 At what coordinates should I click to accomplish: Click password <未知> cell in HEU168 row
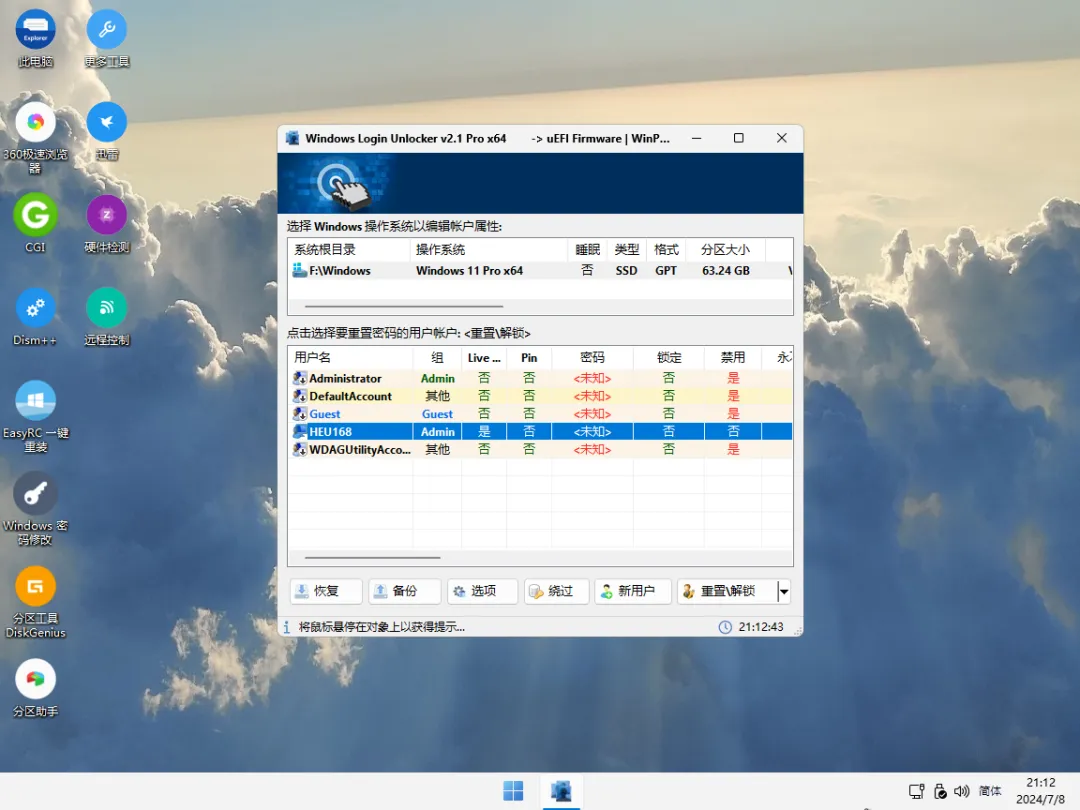coord(592,432)
